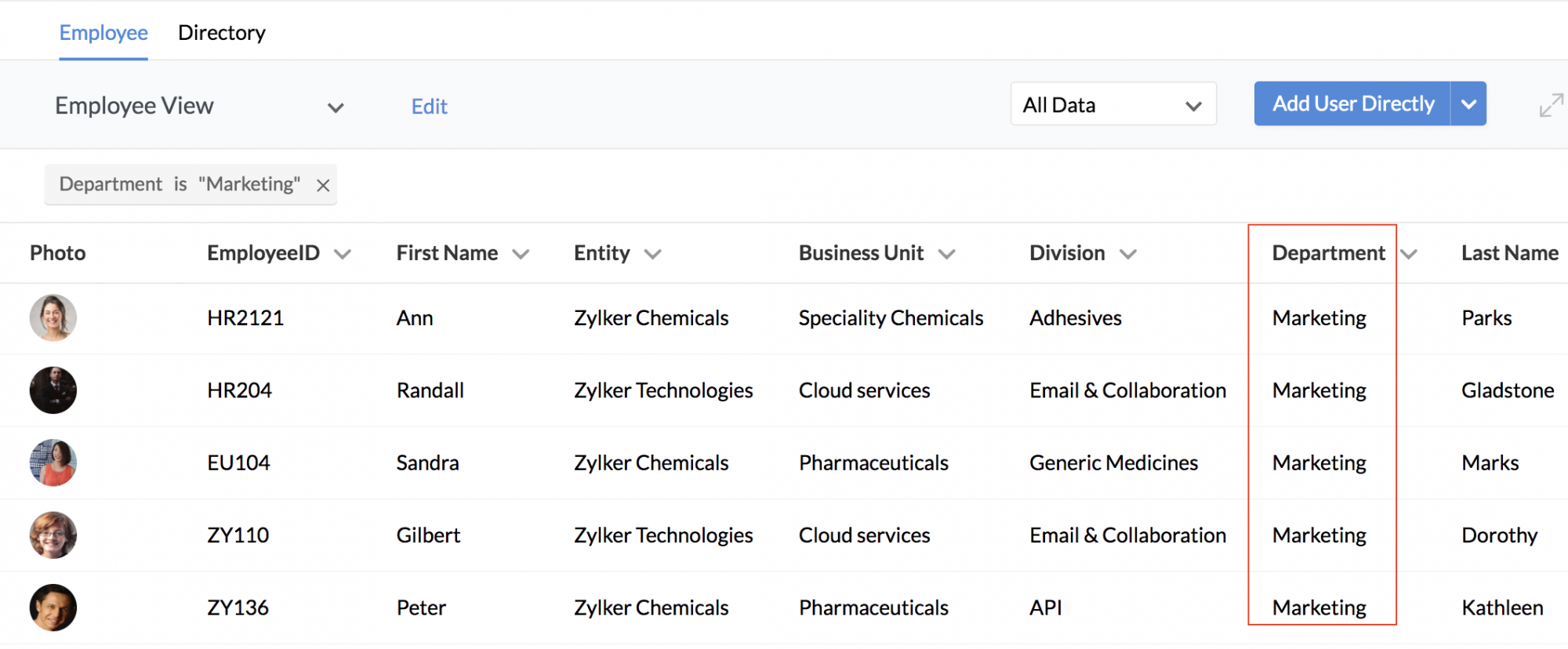
Task: Click Marketing in Peter's row
Action: pos(1319,608)
